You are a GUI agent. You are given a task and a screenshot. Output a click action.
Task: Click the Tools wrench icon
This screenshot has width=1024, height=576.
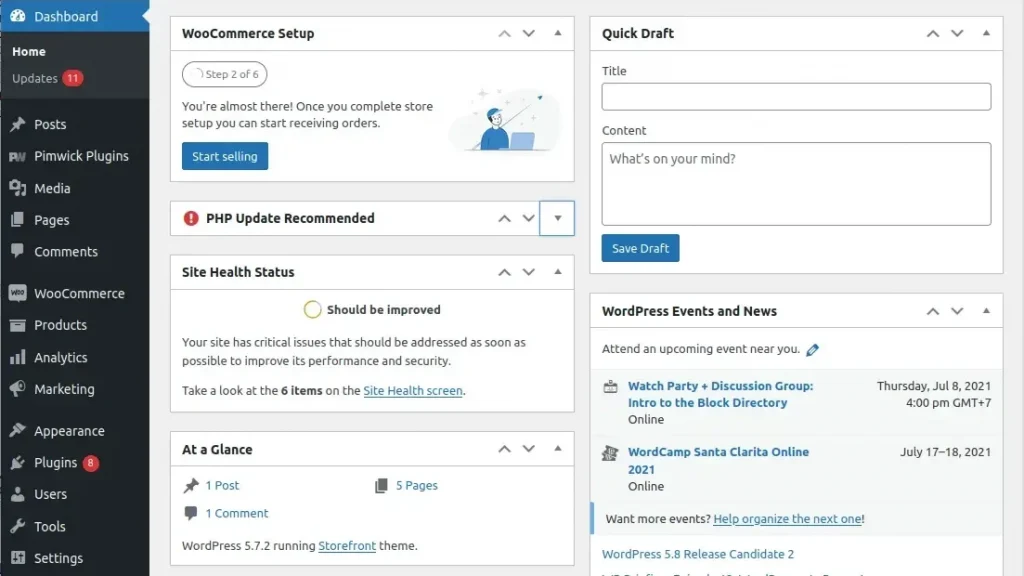pyautogui.click(x=18, y=526)
